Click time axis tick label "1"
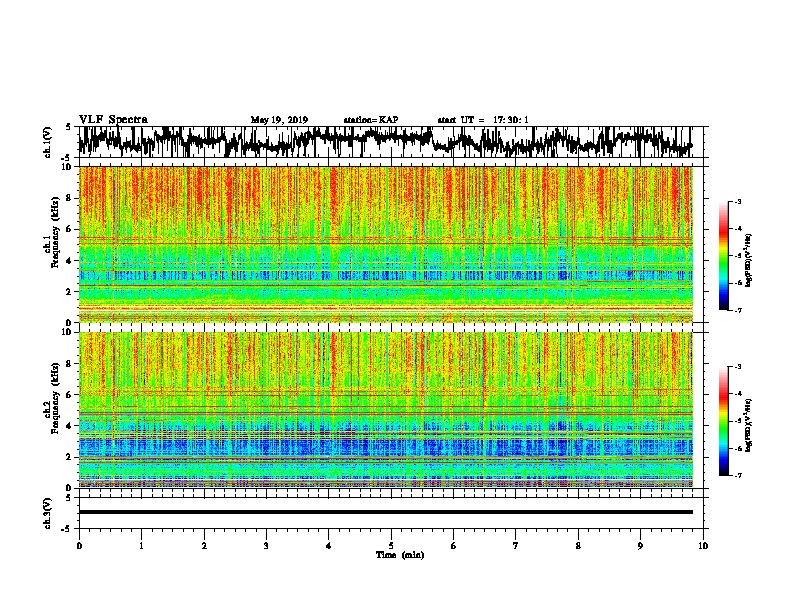The image size is (792, 612). [141, 546]
